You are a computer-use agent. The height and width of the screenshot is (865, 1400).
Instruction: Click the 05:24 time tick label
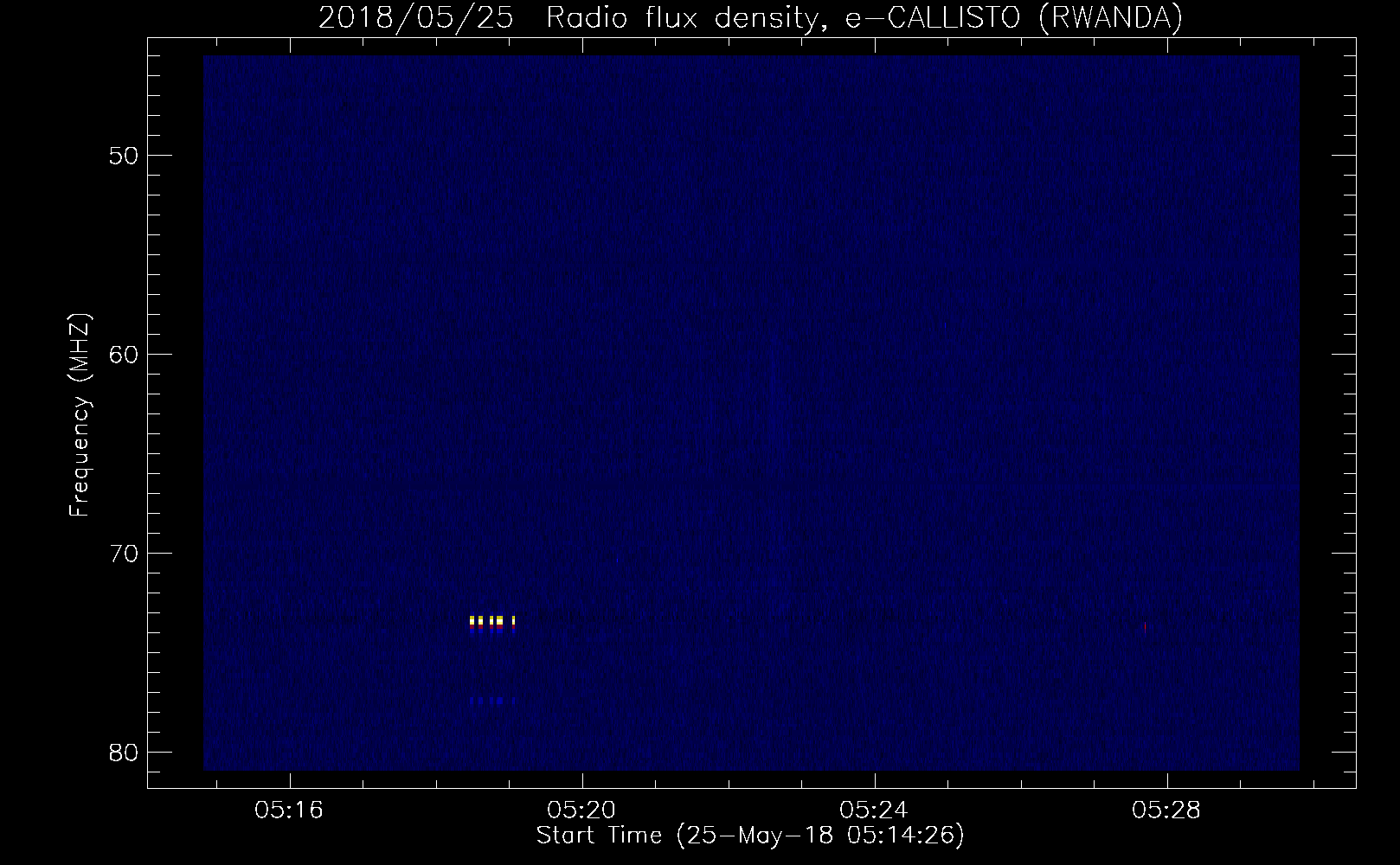click(x=875, y=811)
